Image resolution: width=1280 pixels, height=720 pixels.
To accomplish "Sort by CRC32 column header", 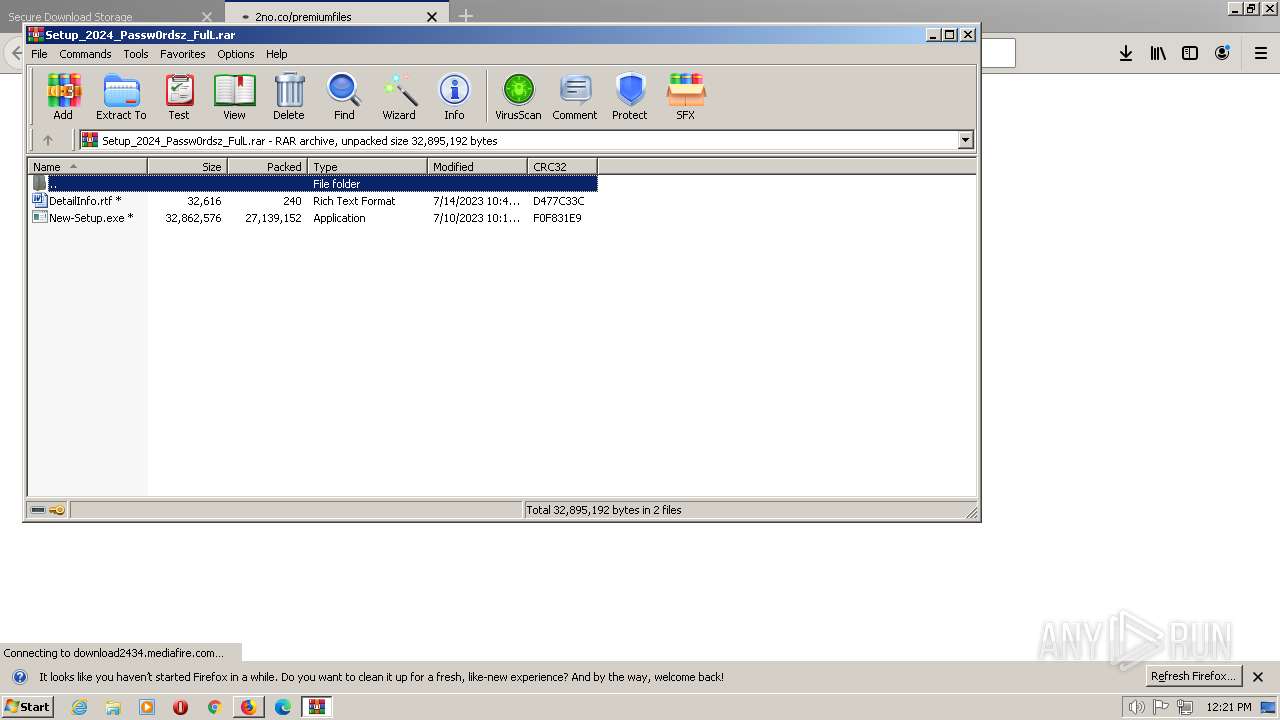I will click(562, 167).
